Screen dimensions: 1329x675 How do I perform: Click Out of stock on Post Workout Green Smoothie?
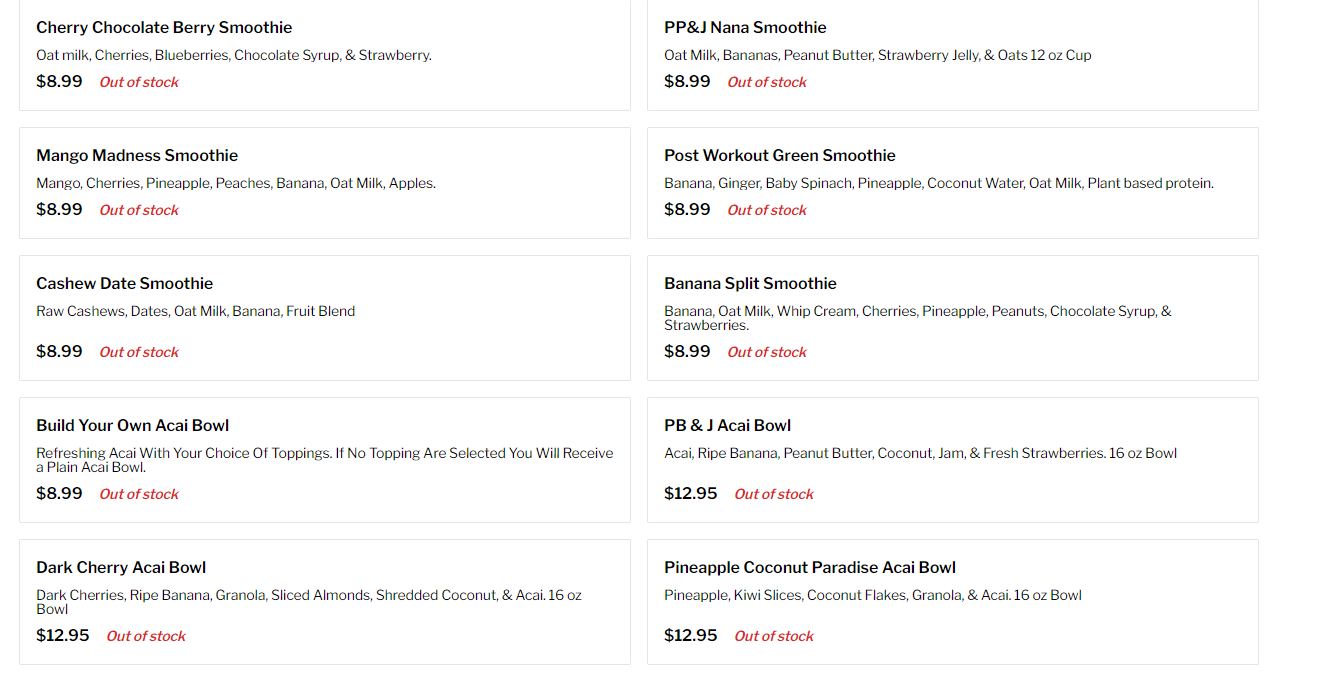click(767, 211)
